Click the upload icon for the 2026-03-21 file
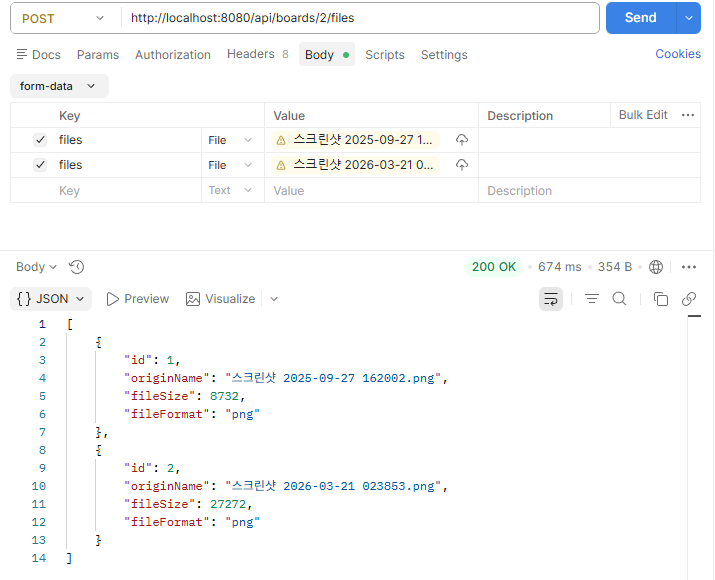The width and height of the screenshot is (715, 580). (461, 165)
